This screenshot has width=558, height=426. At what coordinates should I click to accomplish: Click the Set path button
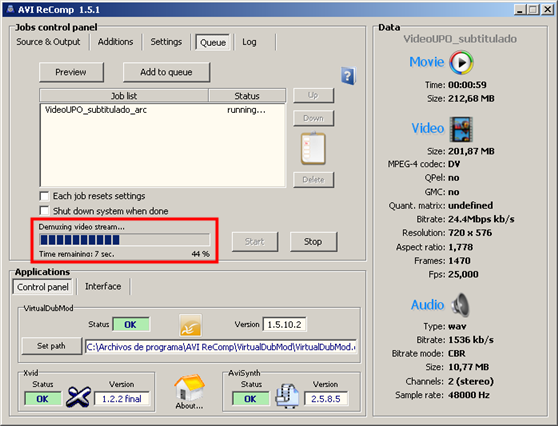52,346
